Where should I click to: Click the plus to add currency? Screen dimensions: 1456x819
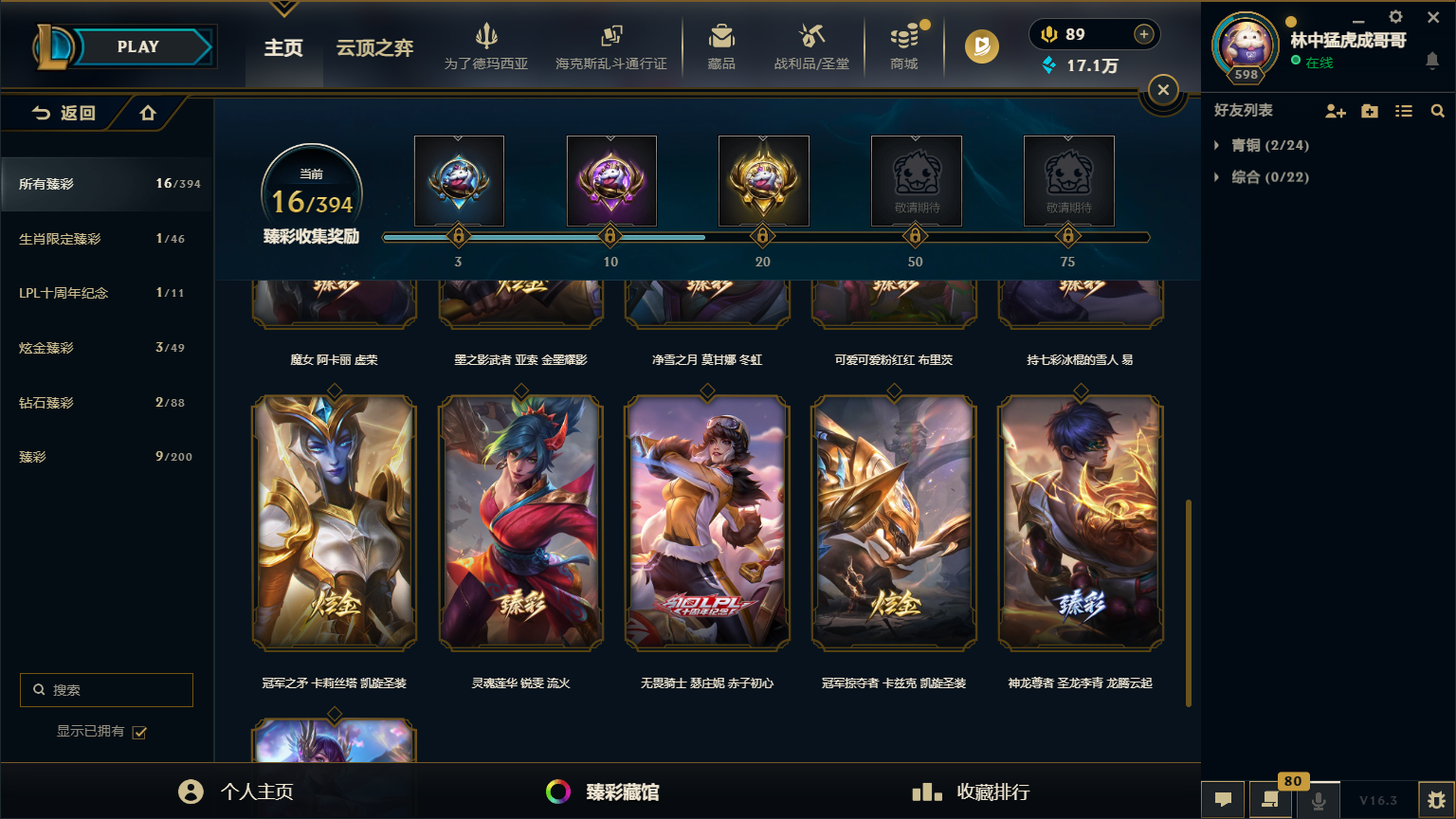[1144, 34]
